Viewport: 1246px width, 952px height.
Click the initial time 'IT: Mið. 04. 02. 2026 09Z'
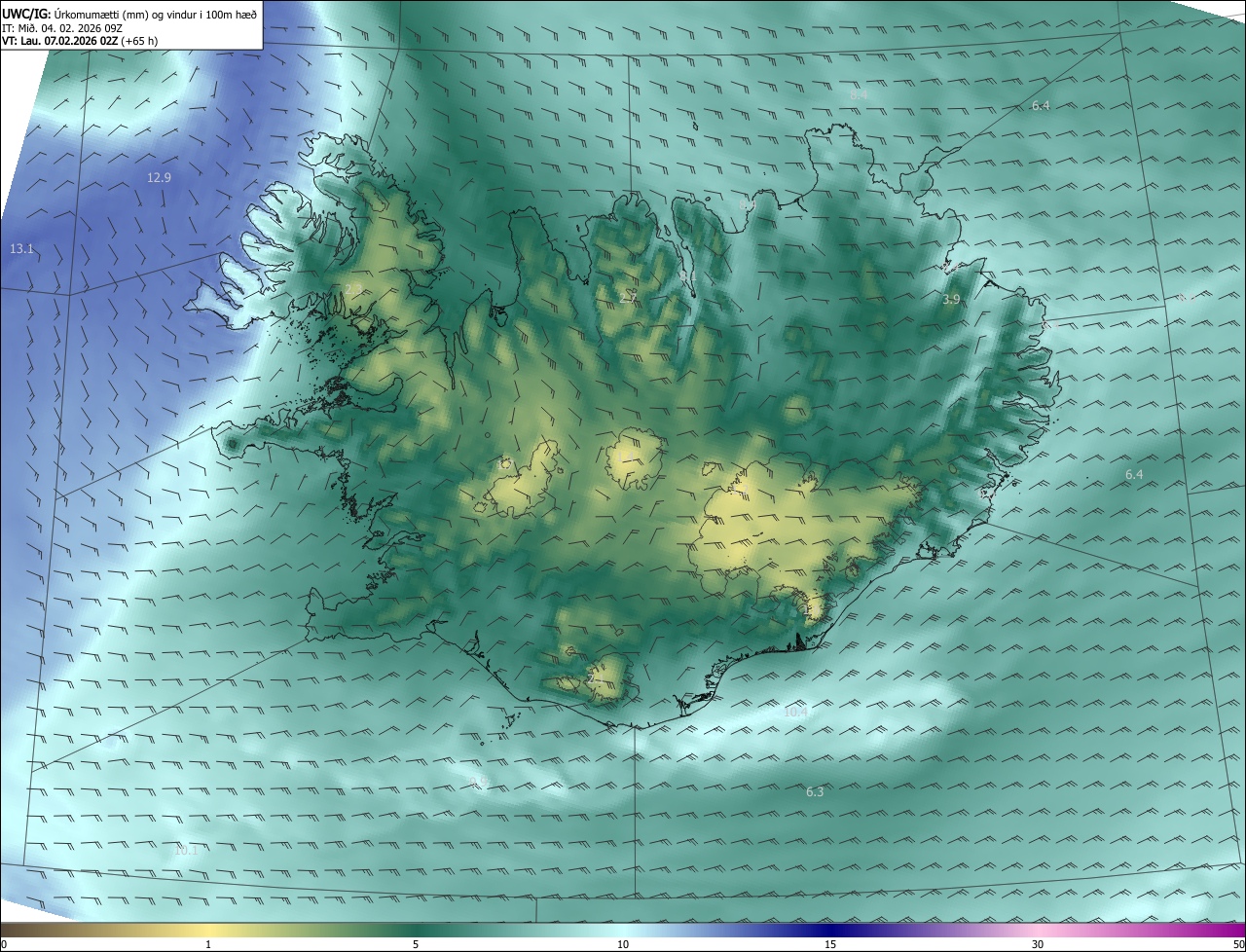(x=61, y=27)
